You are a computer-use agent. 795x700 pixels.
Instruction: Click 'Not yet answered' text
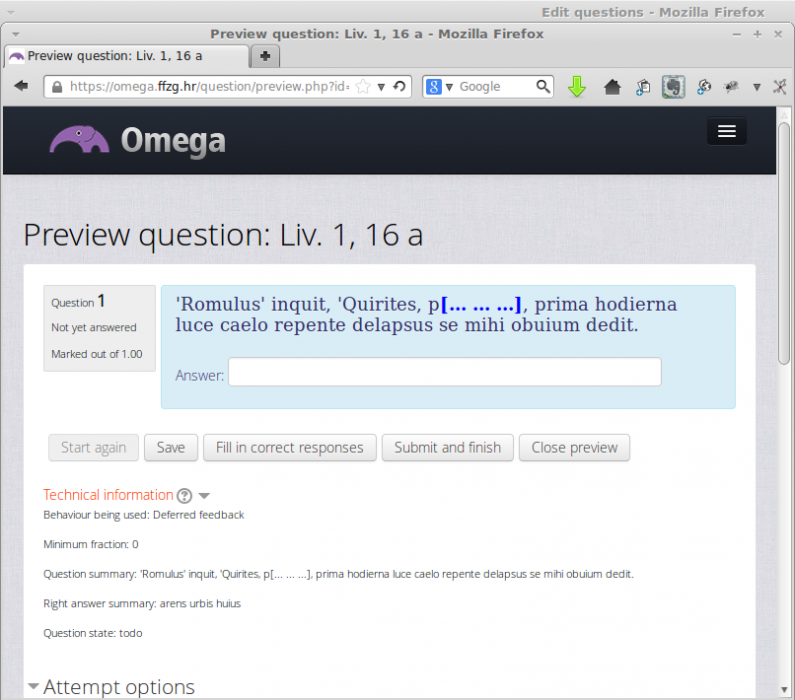point(94,327)
